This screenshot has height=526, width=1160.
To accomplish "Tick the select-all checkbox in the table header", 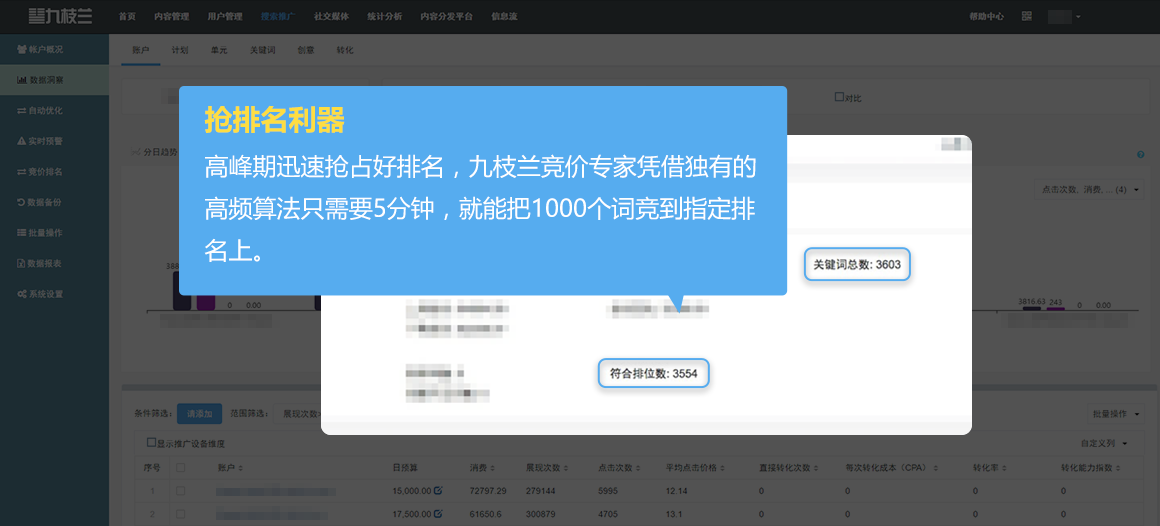I will pyautogui.click(x=180, y=468).
